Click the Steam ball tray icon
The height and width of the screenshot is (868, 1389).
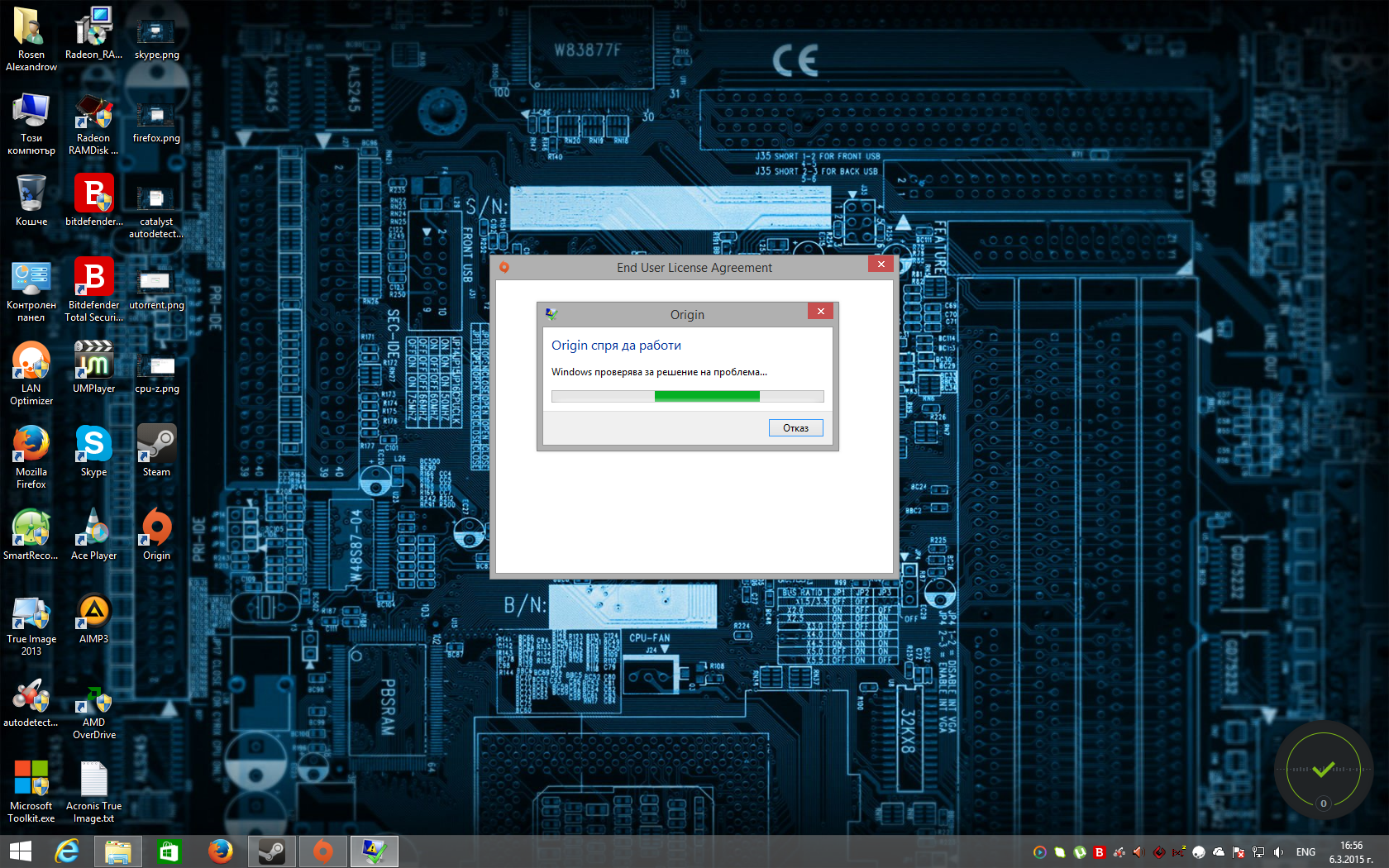(1199, 852)
